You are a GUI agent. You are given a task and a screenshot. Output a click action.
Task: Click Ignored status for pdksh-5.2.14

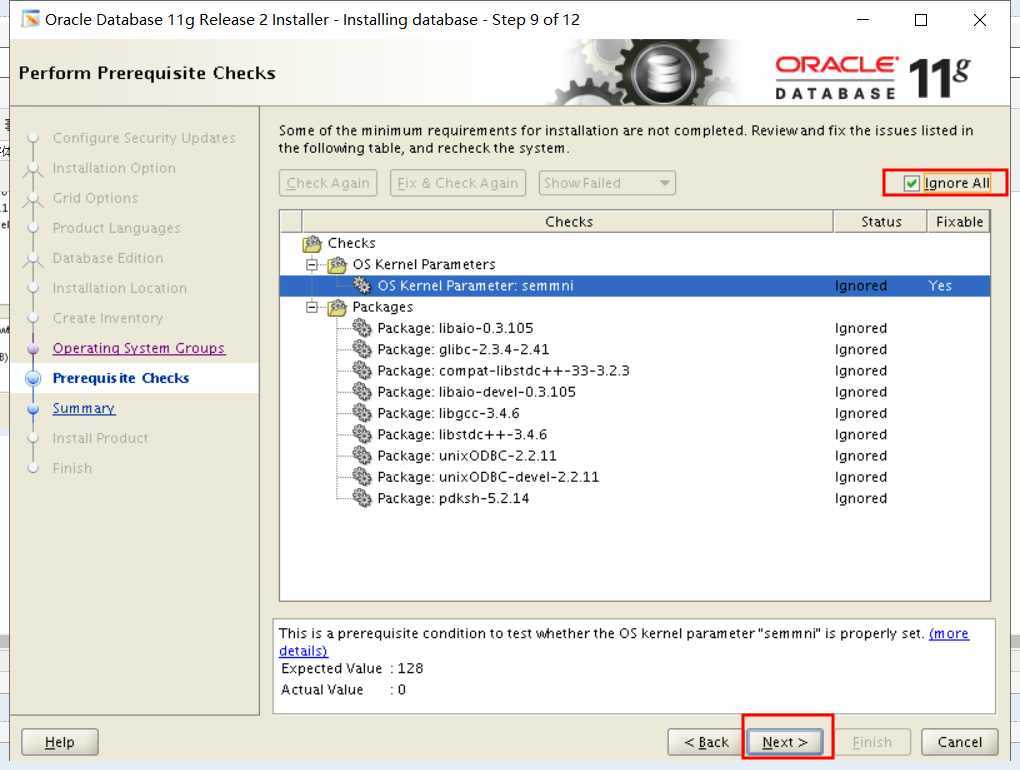click(x=861, y=498)
